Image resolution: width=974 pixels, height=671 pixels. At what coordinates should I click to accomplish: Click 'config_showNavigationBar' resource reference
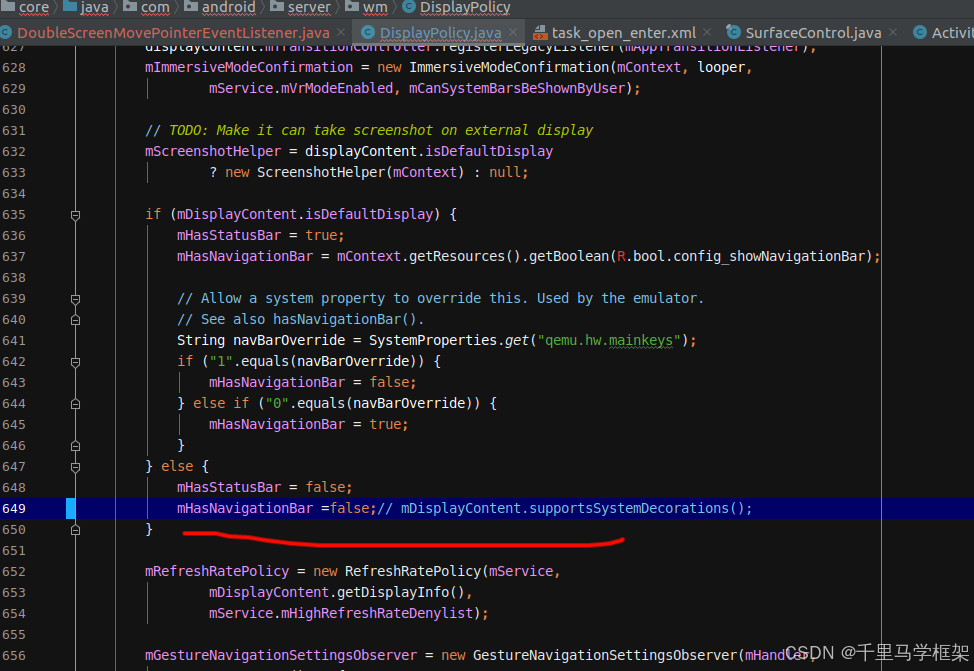coord(769,256)
